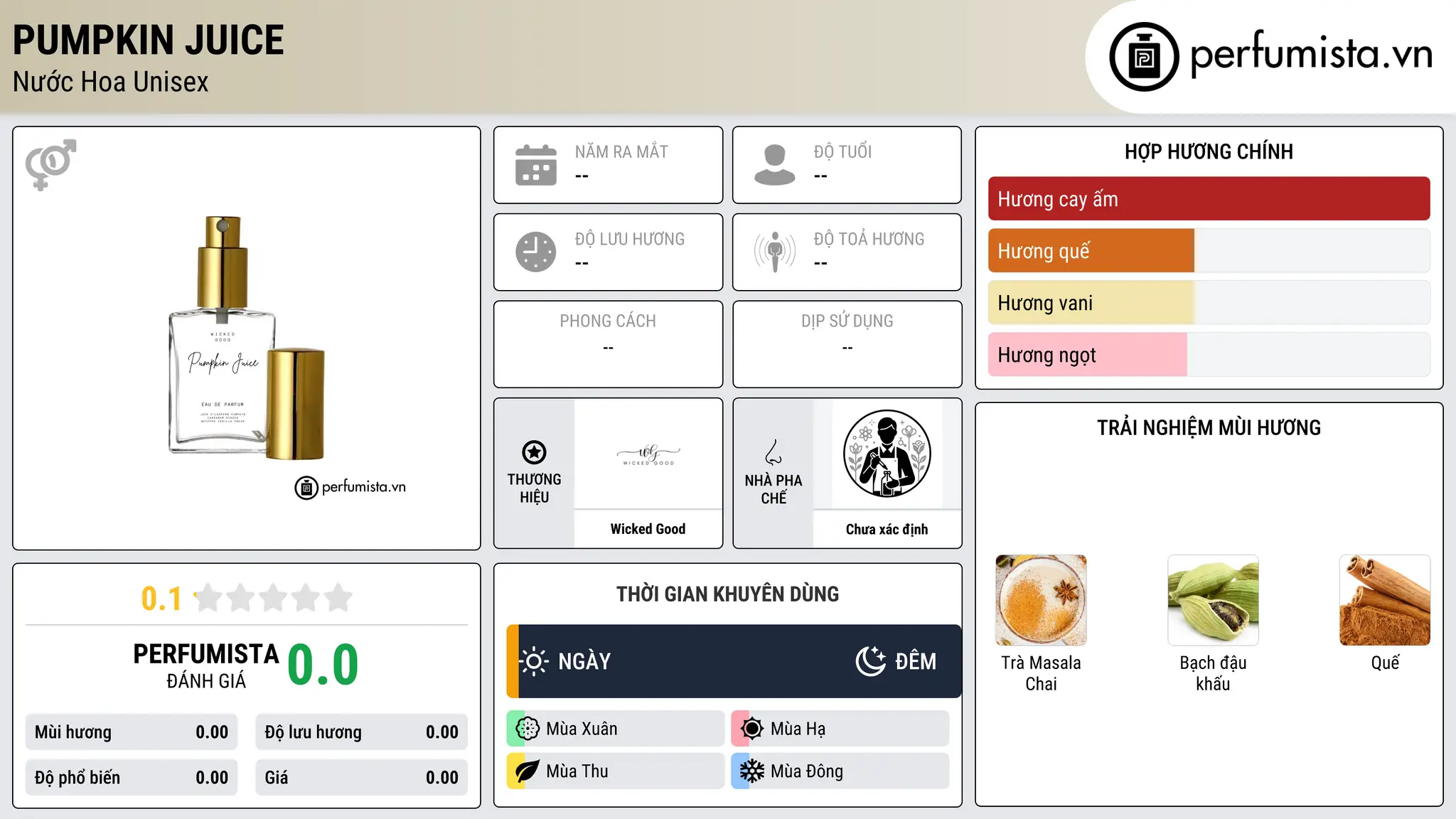Click the nose icon above Nhà pha chế
This screenshot has width=1456, height=819.
[773, 452]
